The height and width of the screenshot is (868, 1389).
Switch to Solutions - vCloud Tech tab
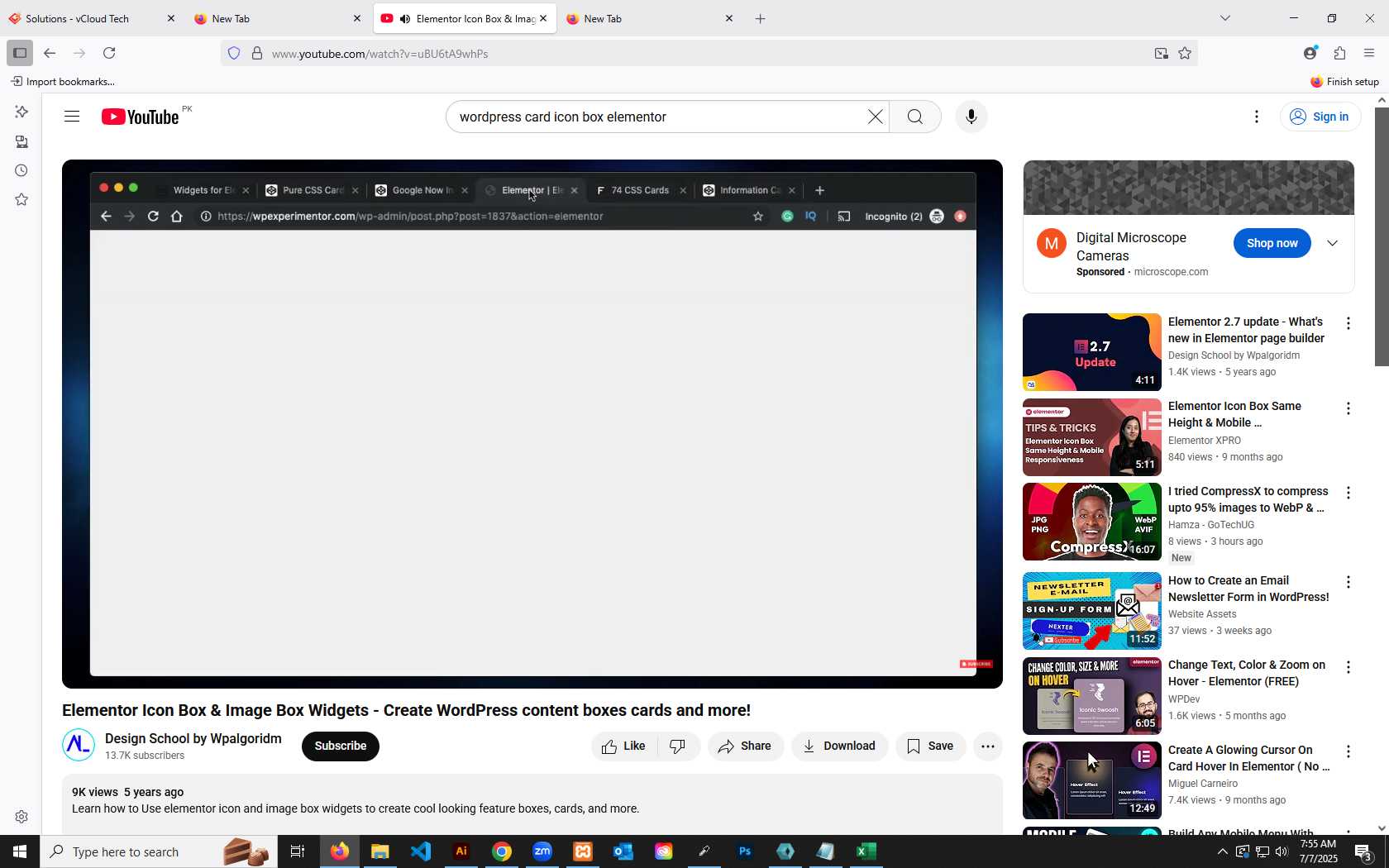point(91,18)
